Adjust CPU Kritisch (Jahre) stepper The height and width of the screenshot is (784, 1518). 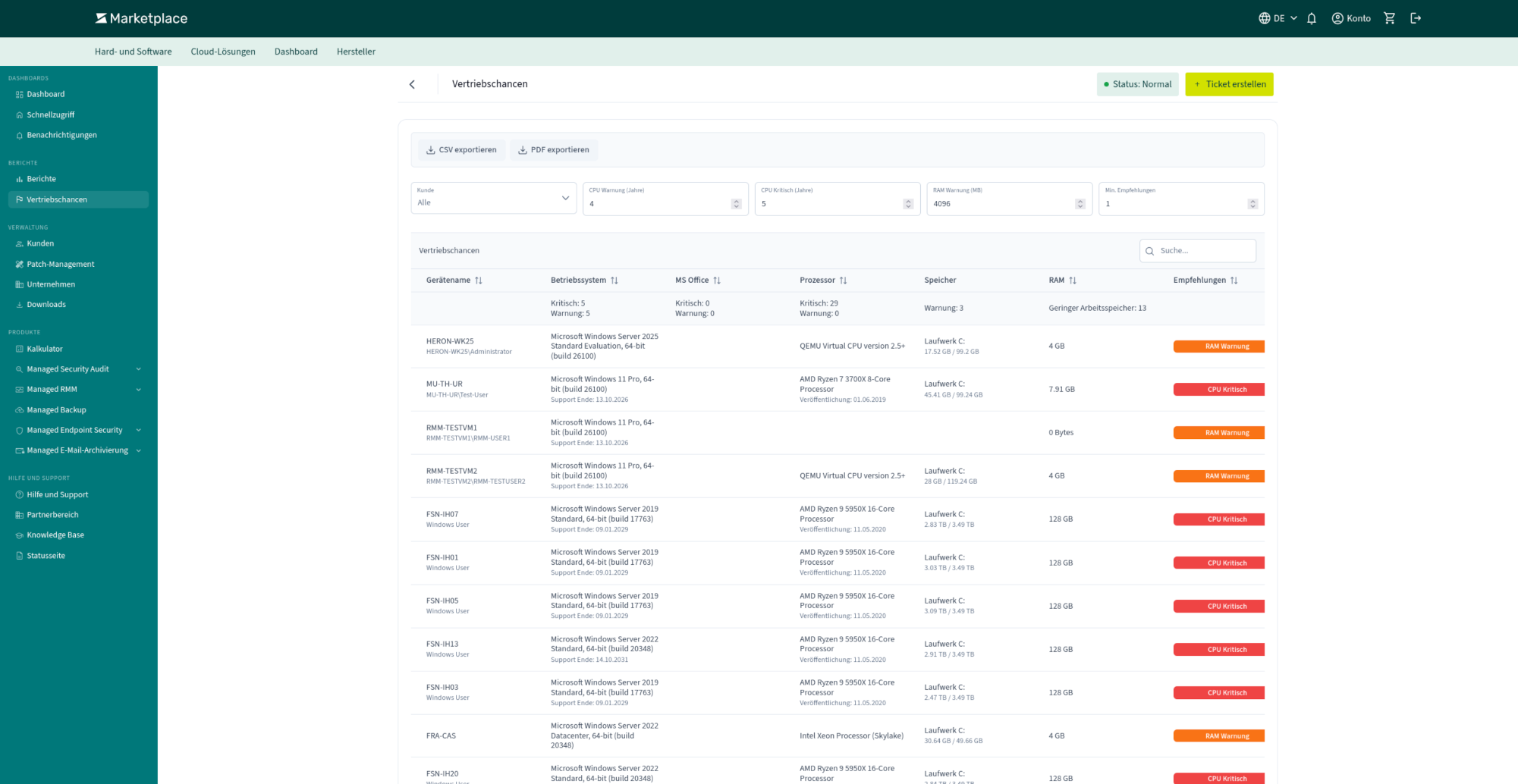[908, 204]
